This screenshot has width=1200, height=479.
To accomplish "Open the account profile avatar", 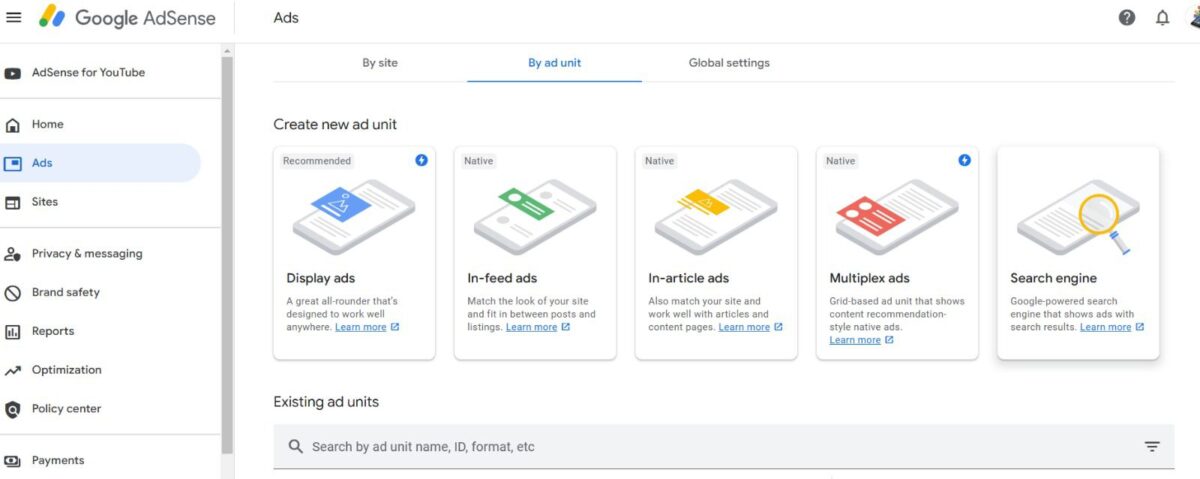I will click(1192, 18).
